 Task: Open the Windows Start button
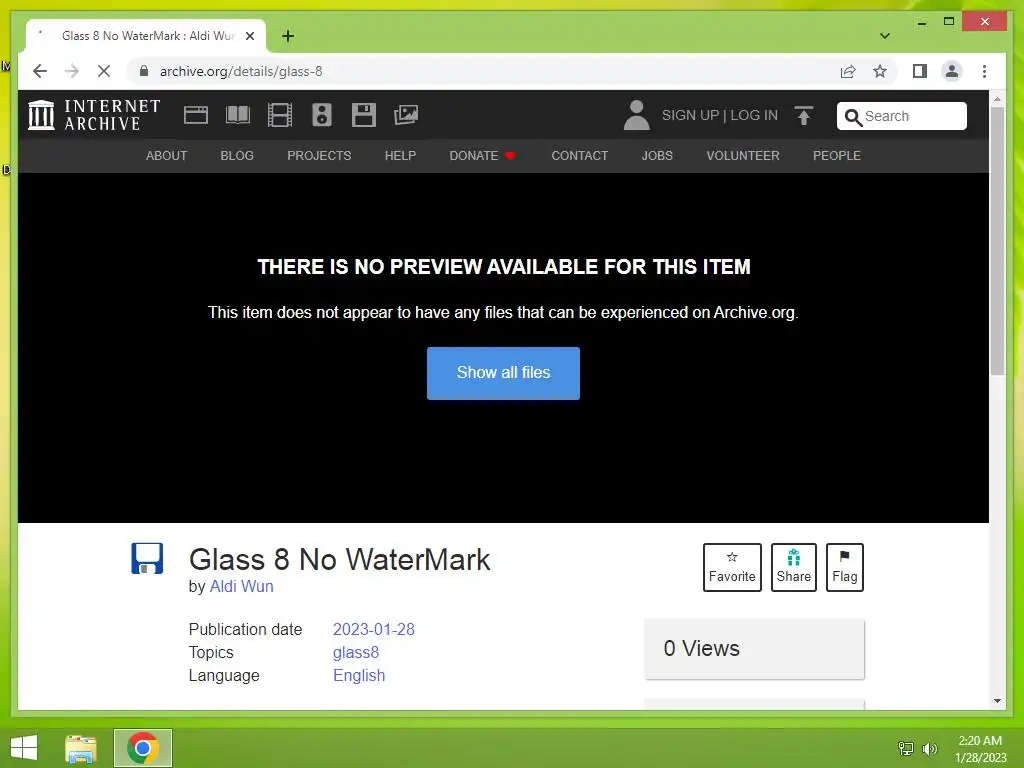(x=24, y=748)
